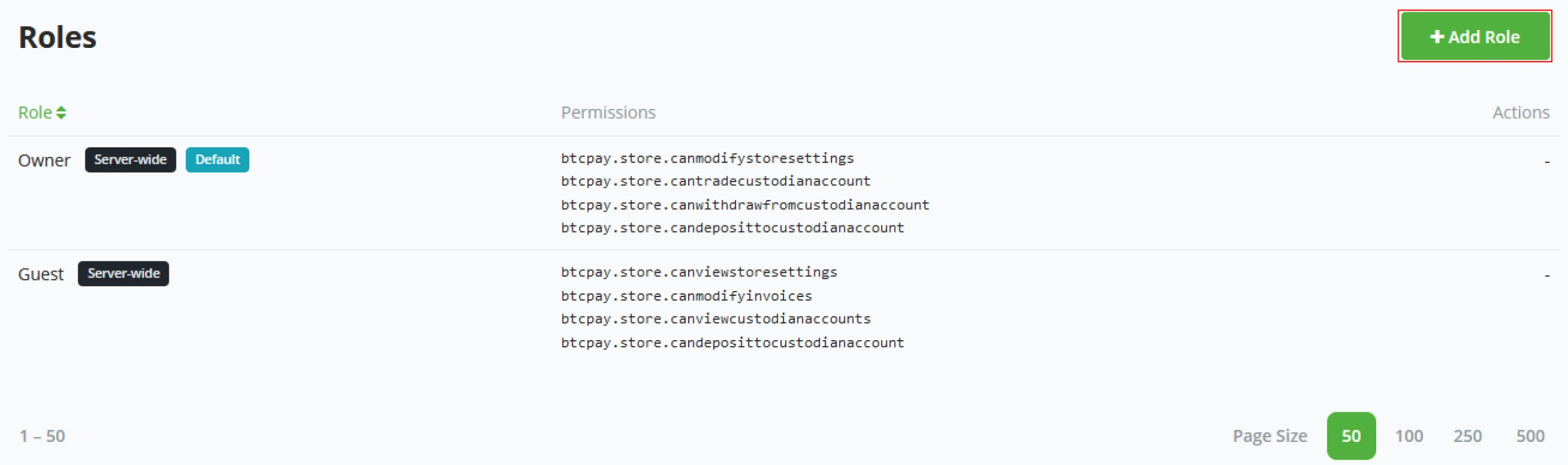1568x465 pixels.
Task: Click the Server-wide badge on the Owner row
Action: [130, 160]
